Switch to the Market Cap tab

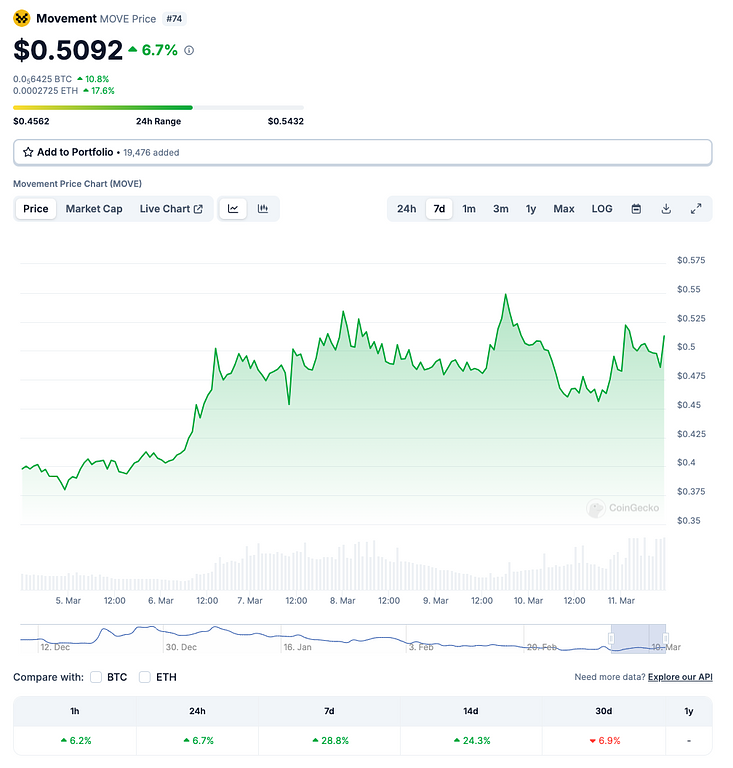tap(94, 209)
